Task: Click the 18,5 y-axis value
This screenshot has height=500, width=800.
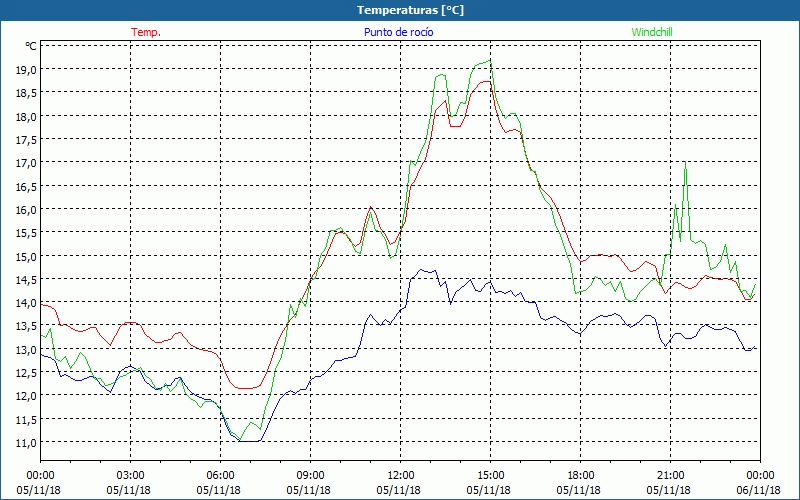Action: coord(26,93)
